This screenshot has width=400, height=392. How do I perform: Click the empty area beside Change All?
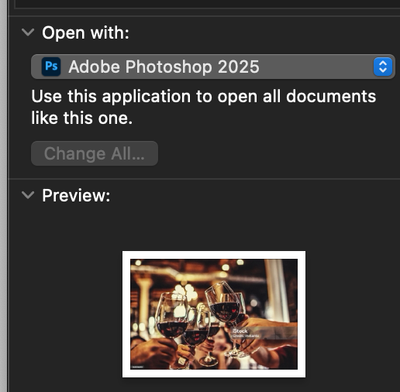point(277,153)
